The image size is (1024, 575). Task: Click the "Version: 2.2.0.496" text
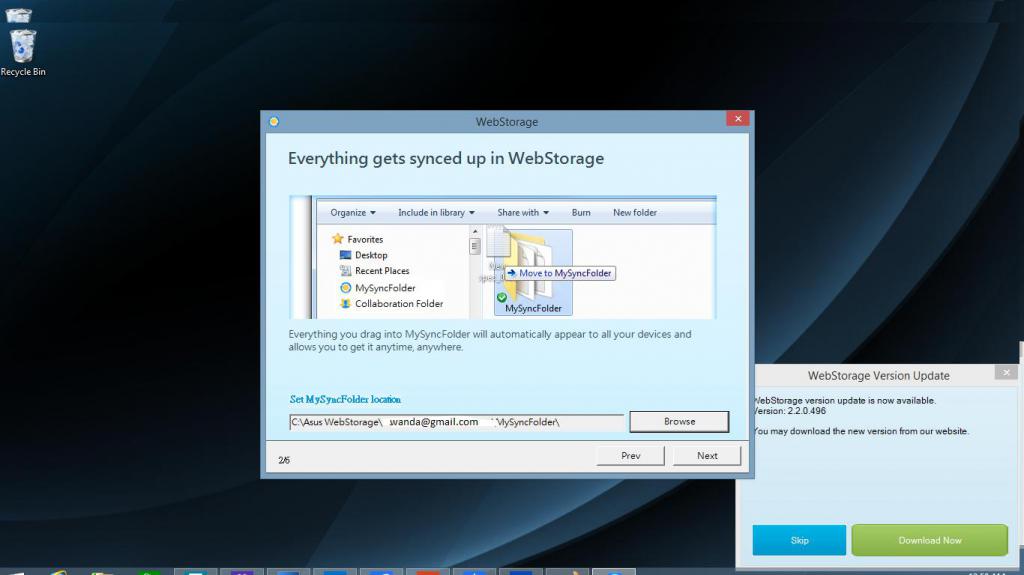pos(789,411)
